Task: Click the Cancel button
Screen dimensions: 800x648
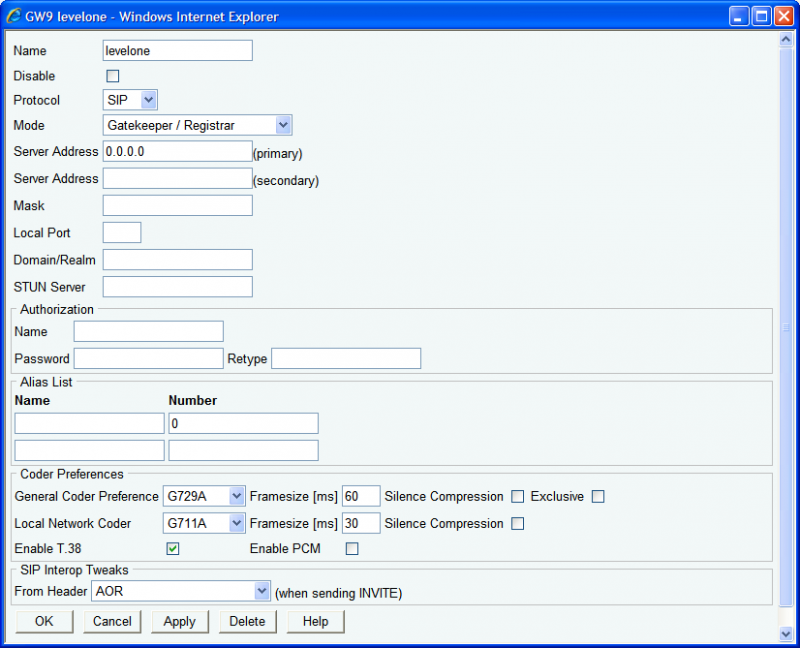Action: pos(112,621)
